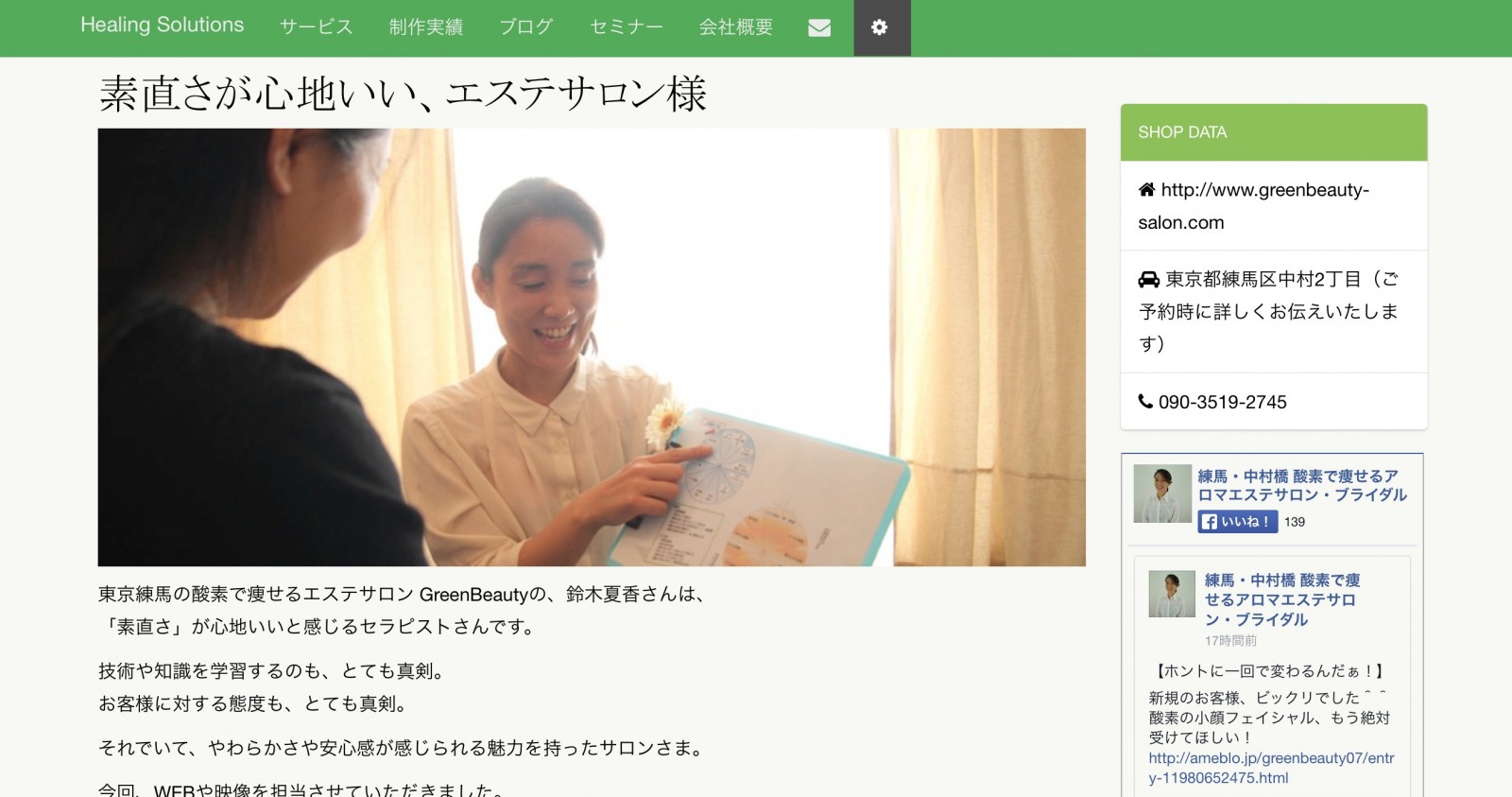Go to the ブログ page

tap(526, 27)
